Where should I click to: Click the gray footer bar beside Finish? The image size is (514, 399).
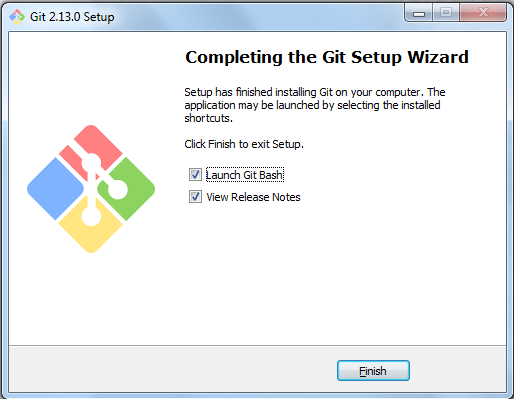click(x=173, y=369)
